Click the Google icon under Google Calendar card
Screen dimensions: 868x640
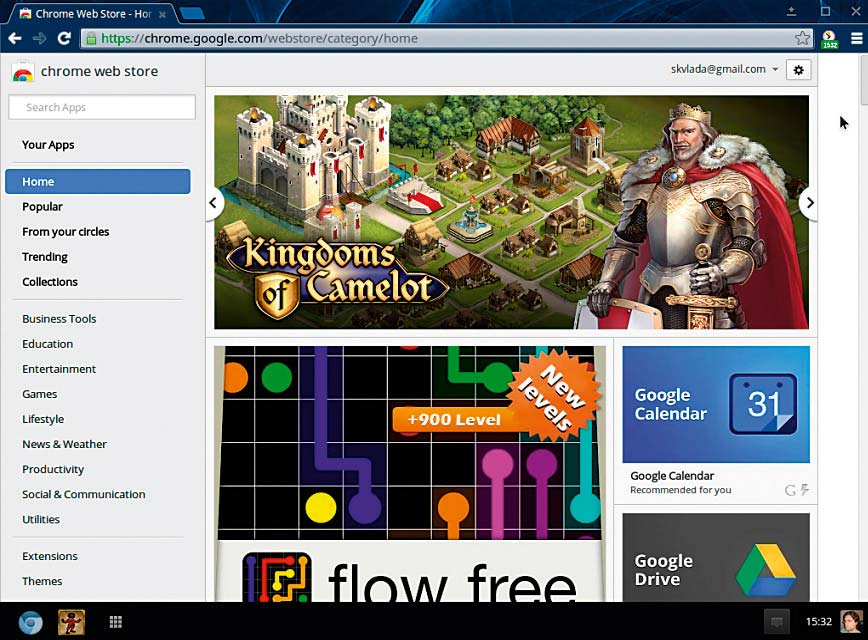coord(790,490)
